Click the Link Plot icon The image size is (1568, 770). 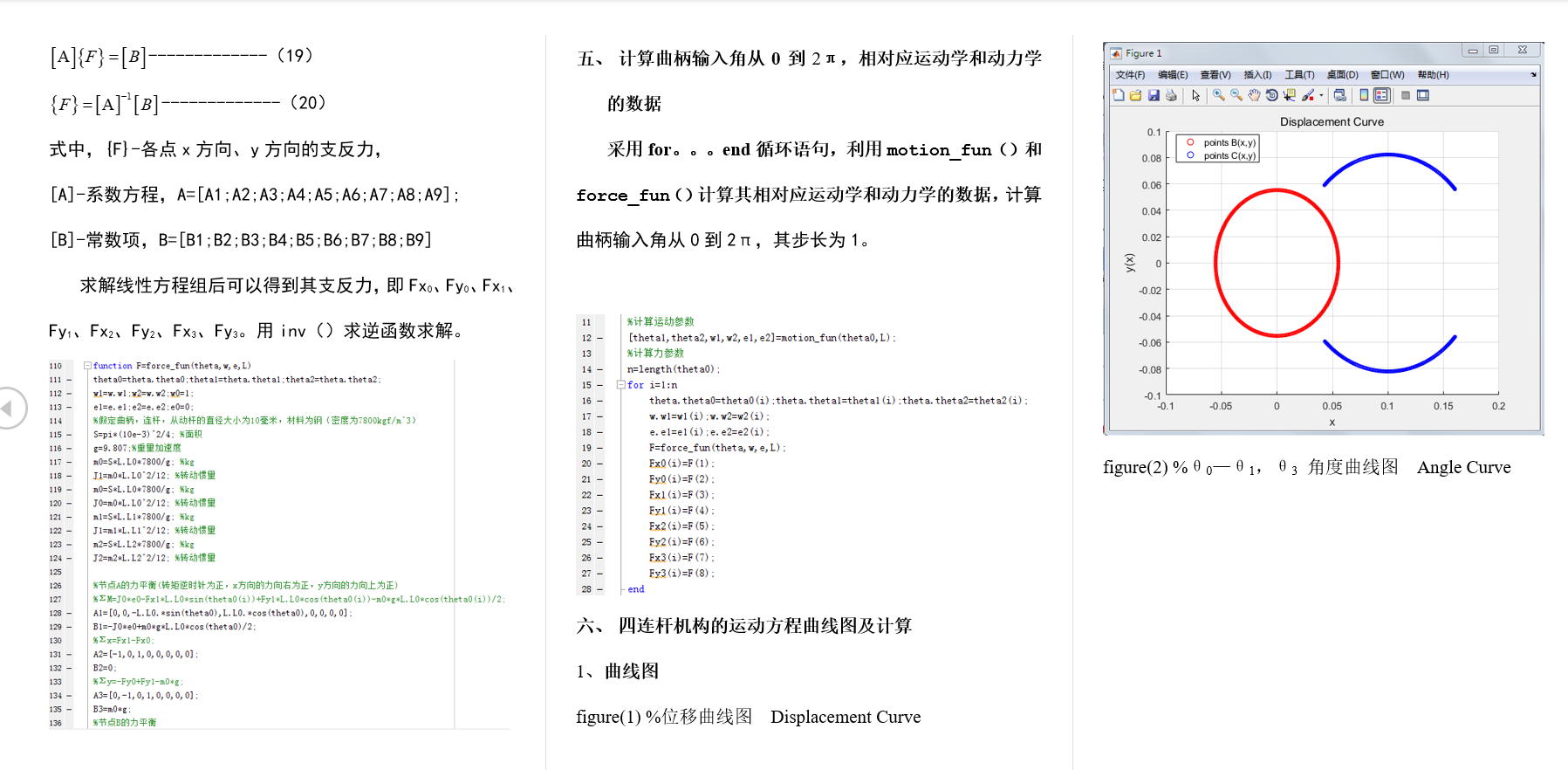click(1339, 95)
